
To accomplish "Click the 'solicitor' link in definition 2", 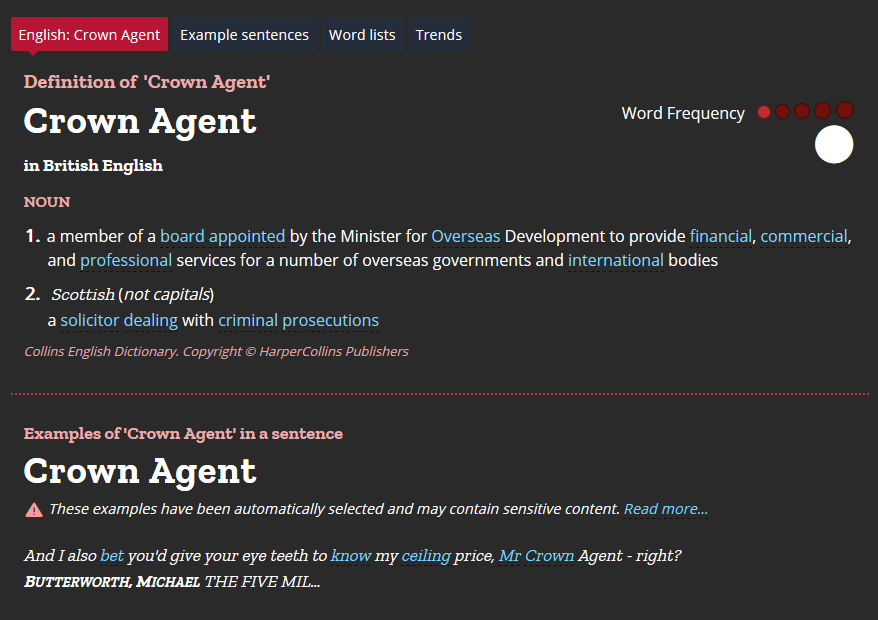I will (90, 320).
